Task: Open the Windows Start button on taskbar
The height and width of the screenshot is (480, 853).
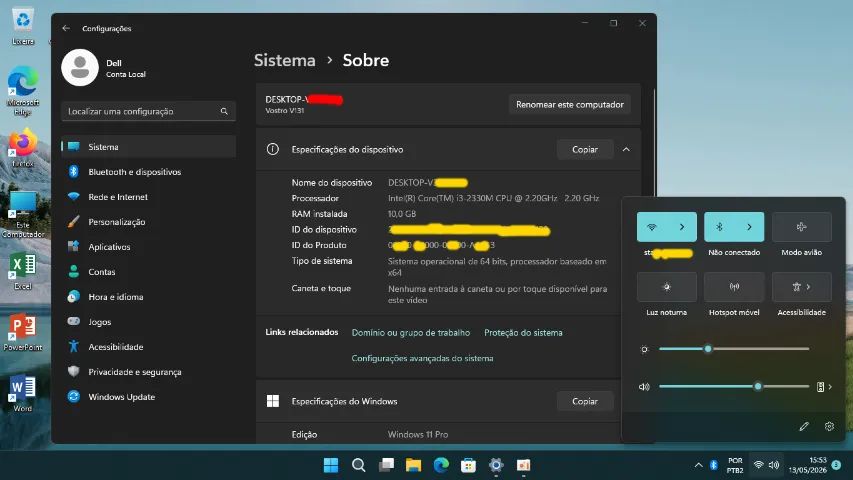Action: tap(331, 465)
